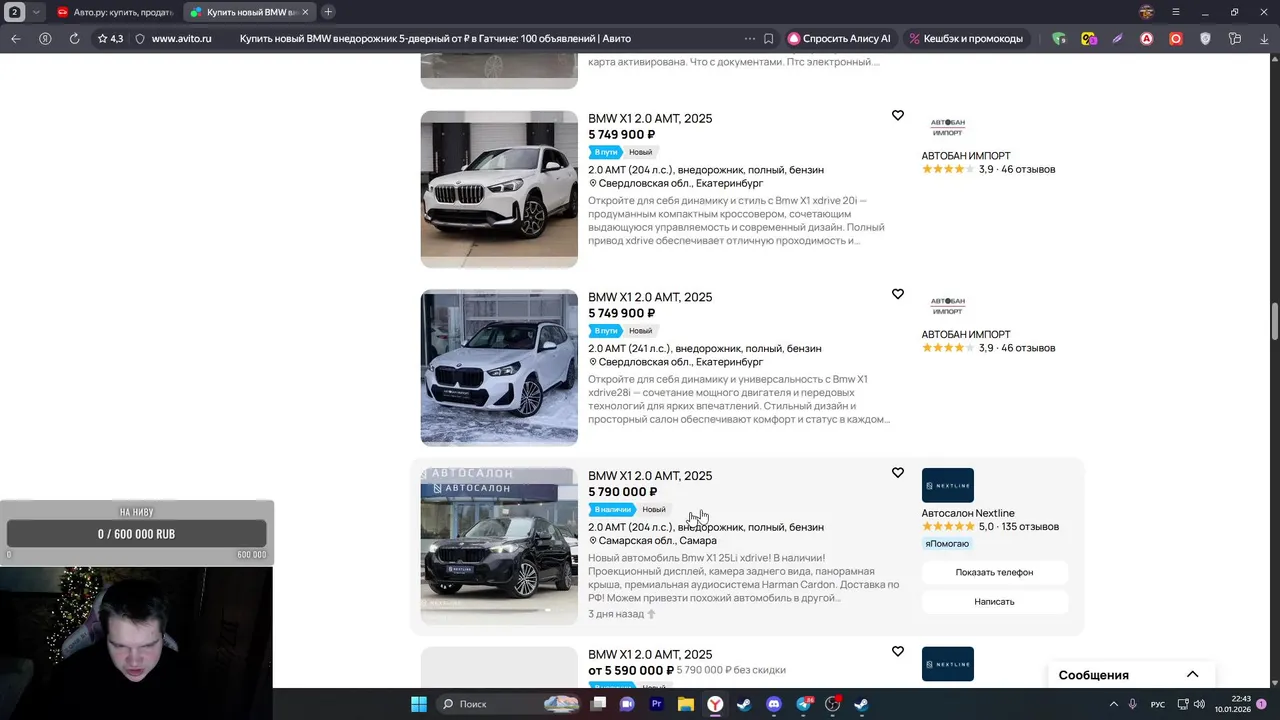Open the browser hamburger menu

(1176, 12)
